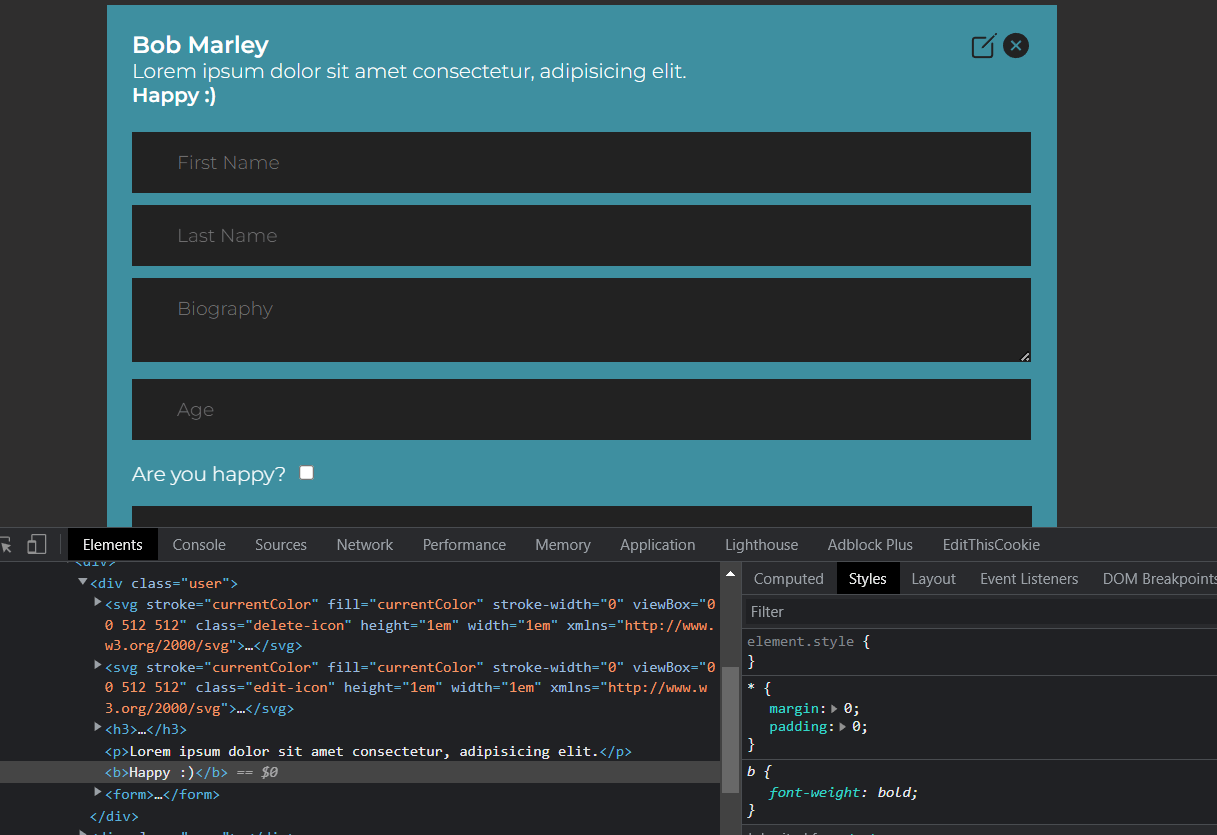
Task: Open the Layout pane tab
Action: [934, 579]
